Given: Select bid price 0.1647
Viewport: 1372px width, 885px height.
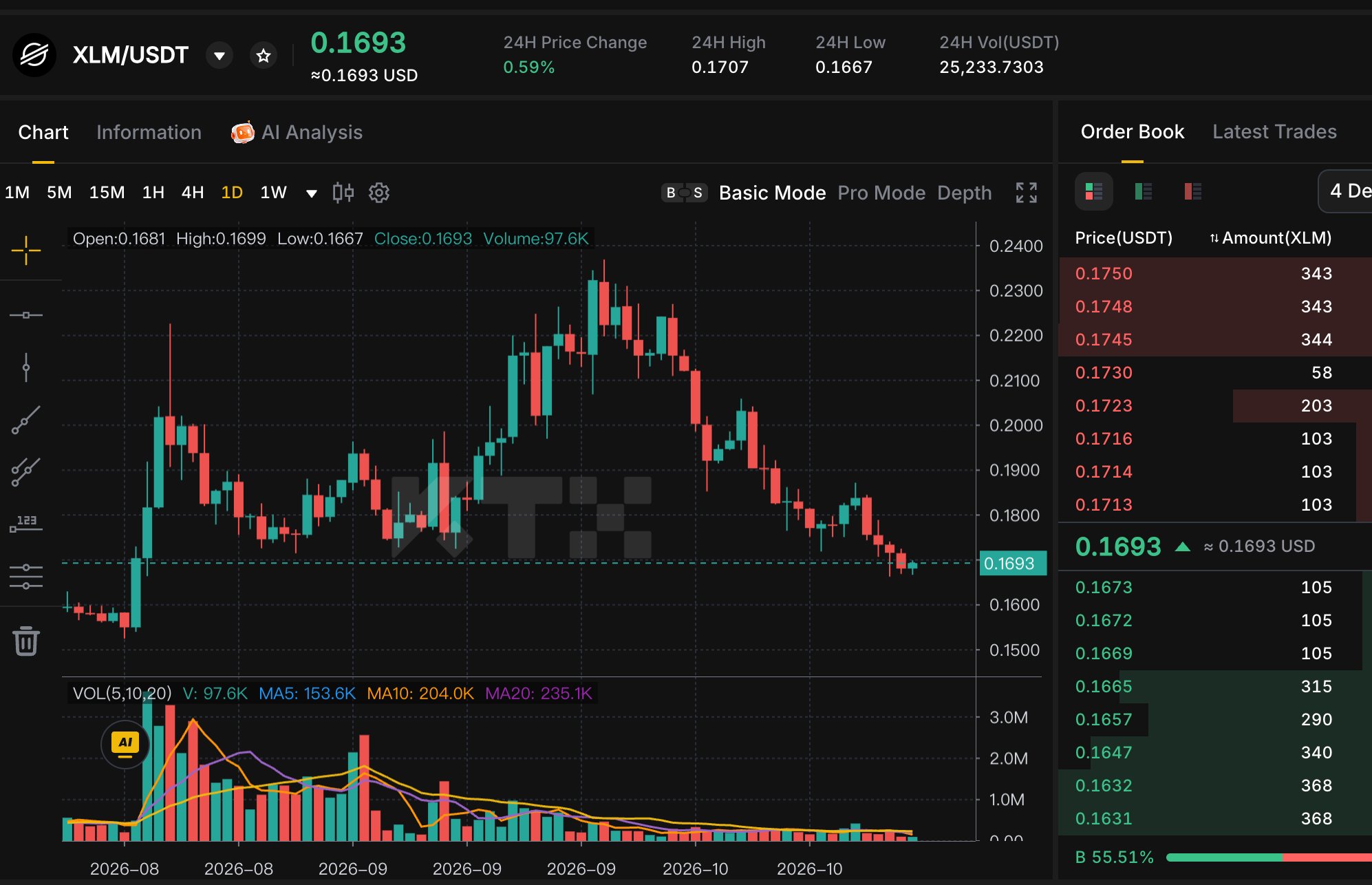Looking at the screenshot, I should tap(1104, 752).
